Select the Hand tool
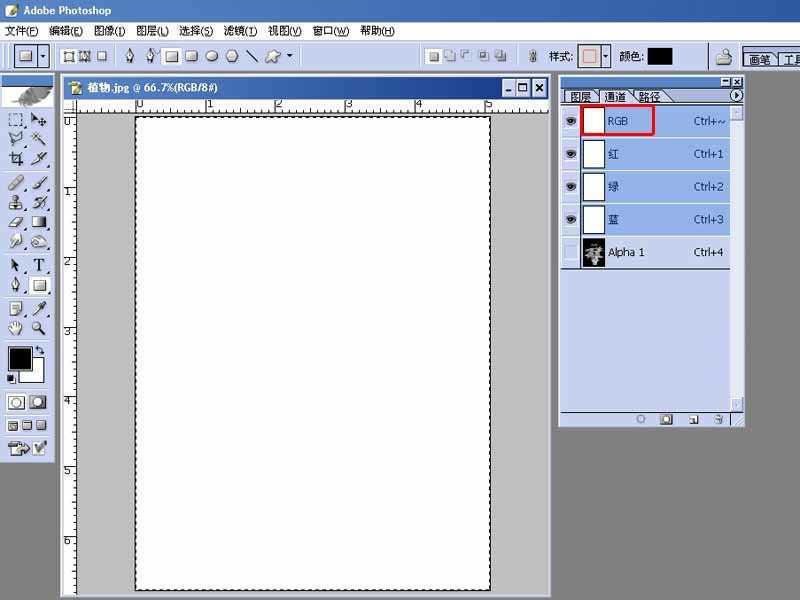 [x=16, y=328]
